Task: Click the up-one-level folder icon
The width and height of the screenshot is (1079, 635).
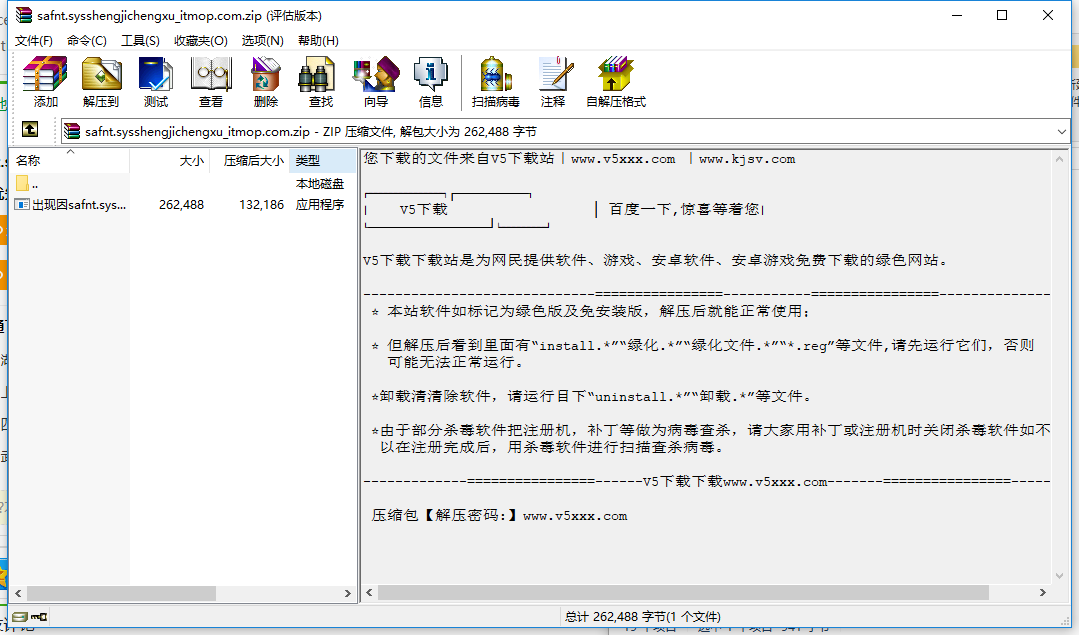Action: [30, 130]
